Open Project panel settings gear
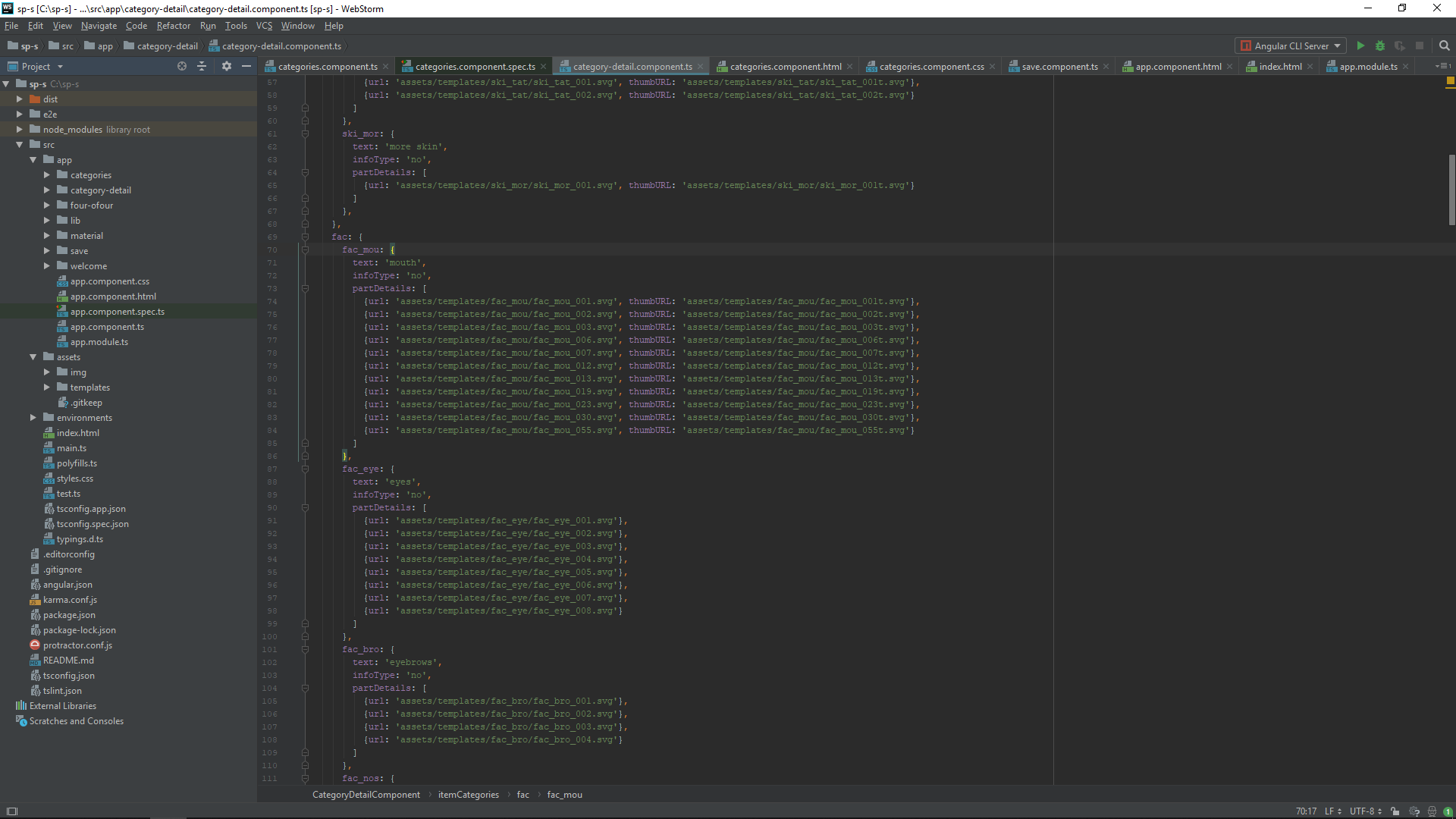The image size is (1456, 819). click(x=226, y=67)
